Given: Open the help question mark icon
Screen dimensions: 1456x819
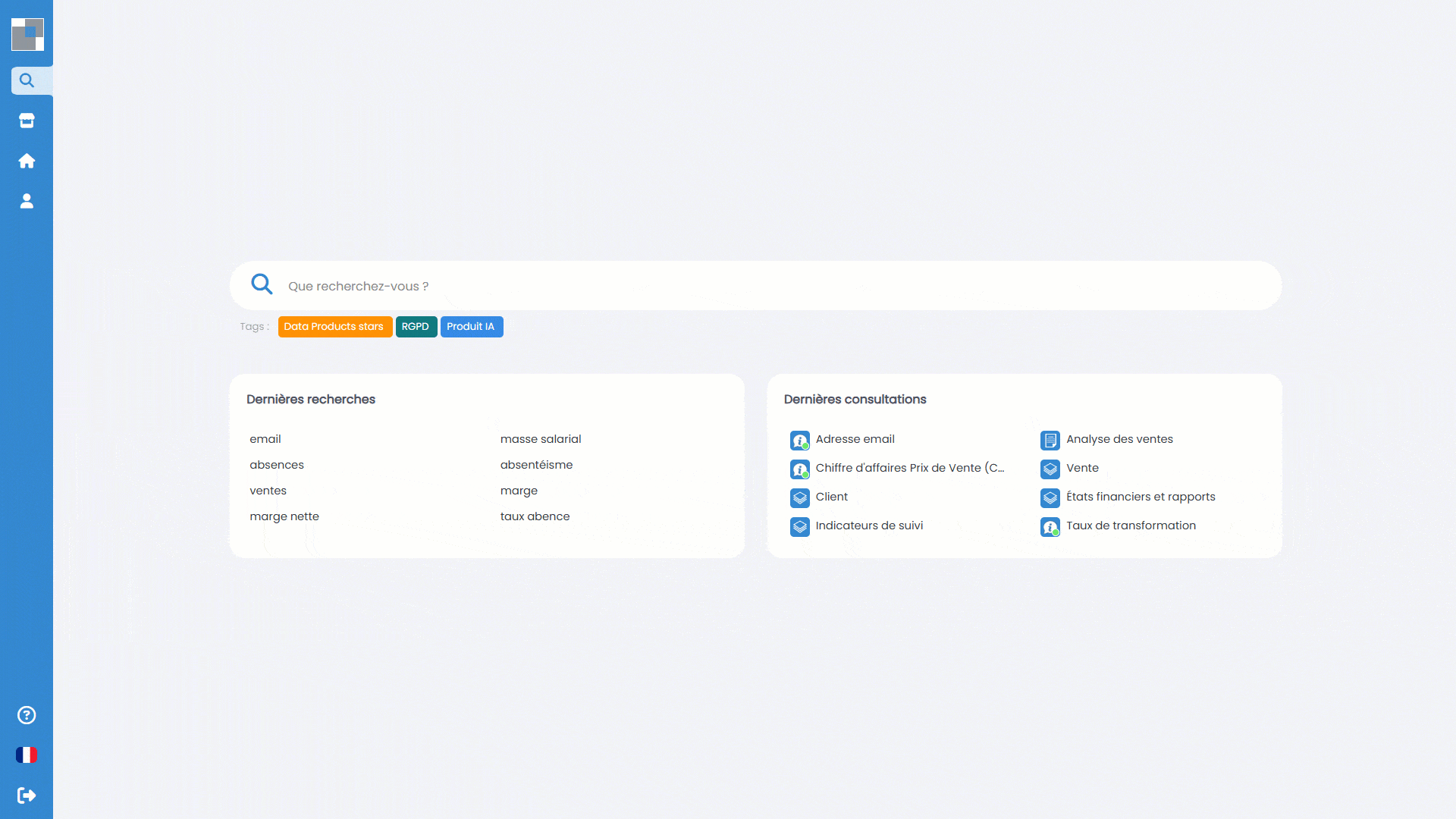Looking at the screenshot, I should point(27,715).
